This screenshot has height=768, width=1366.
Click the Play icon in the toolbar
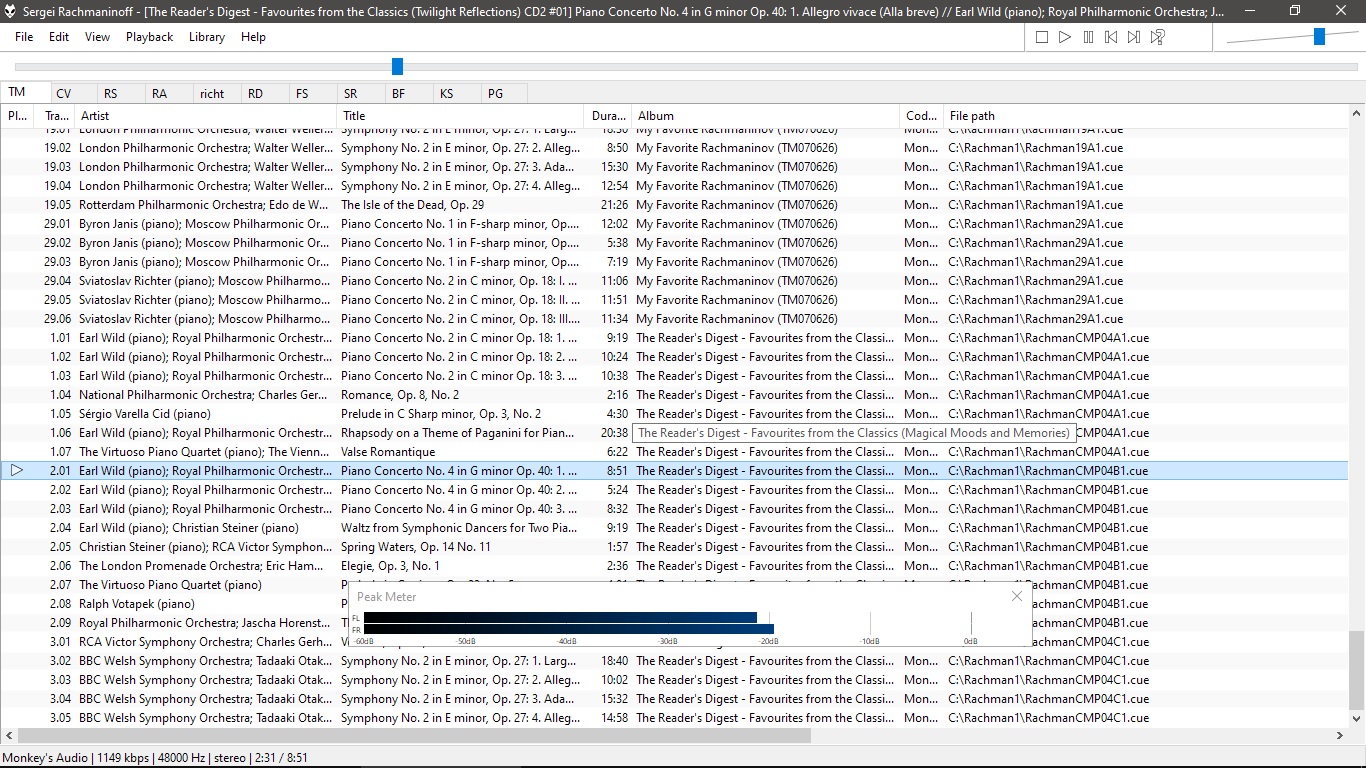[1065, 37]
